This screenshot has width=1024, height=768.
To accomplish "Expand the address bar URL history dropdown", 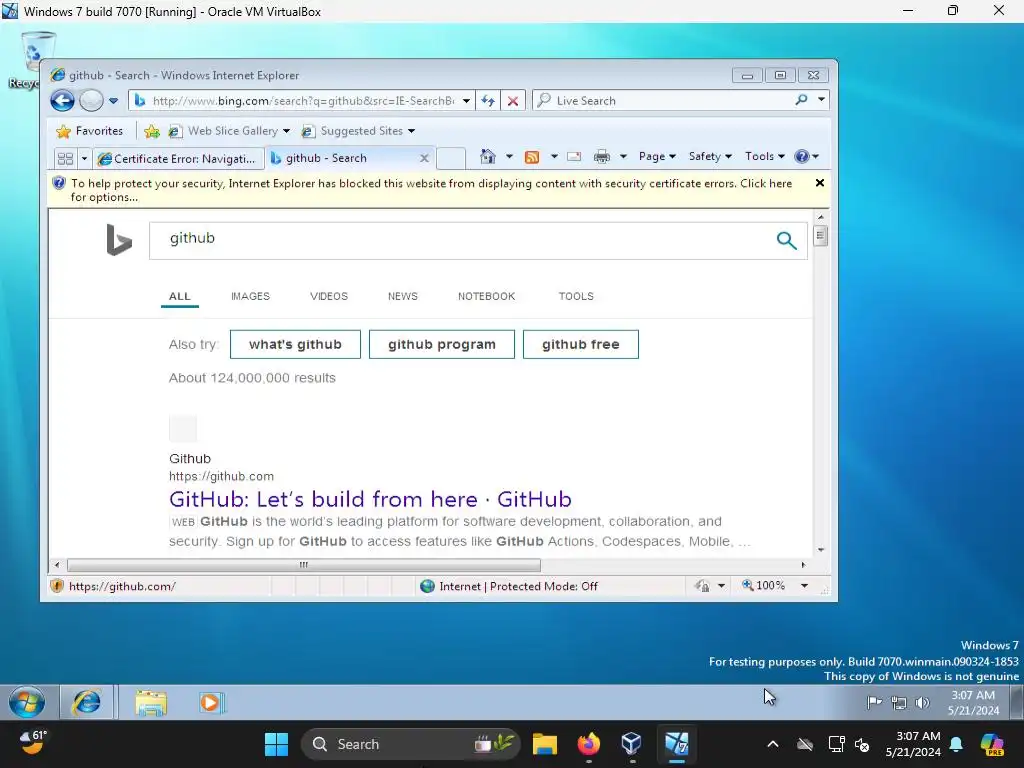I will [x=466, y=101].
